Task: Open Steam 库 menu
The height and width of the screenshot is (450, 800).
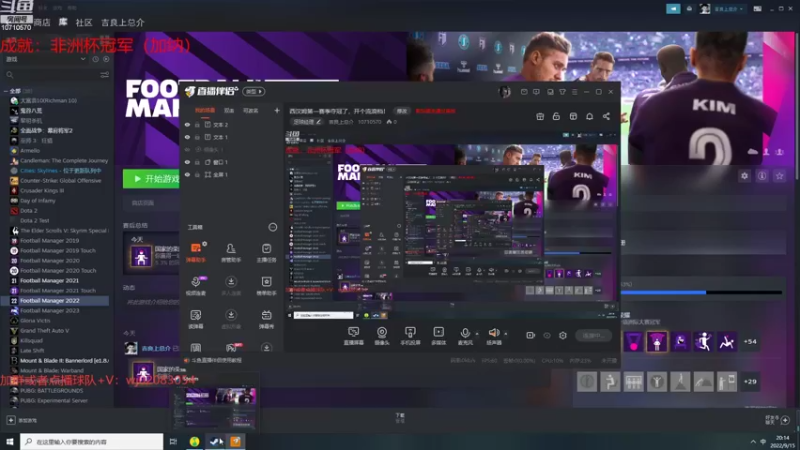Action: (x=63, y=22)
